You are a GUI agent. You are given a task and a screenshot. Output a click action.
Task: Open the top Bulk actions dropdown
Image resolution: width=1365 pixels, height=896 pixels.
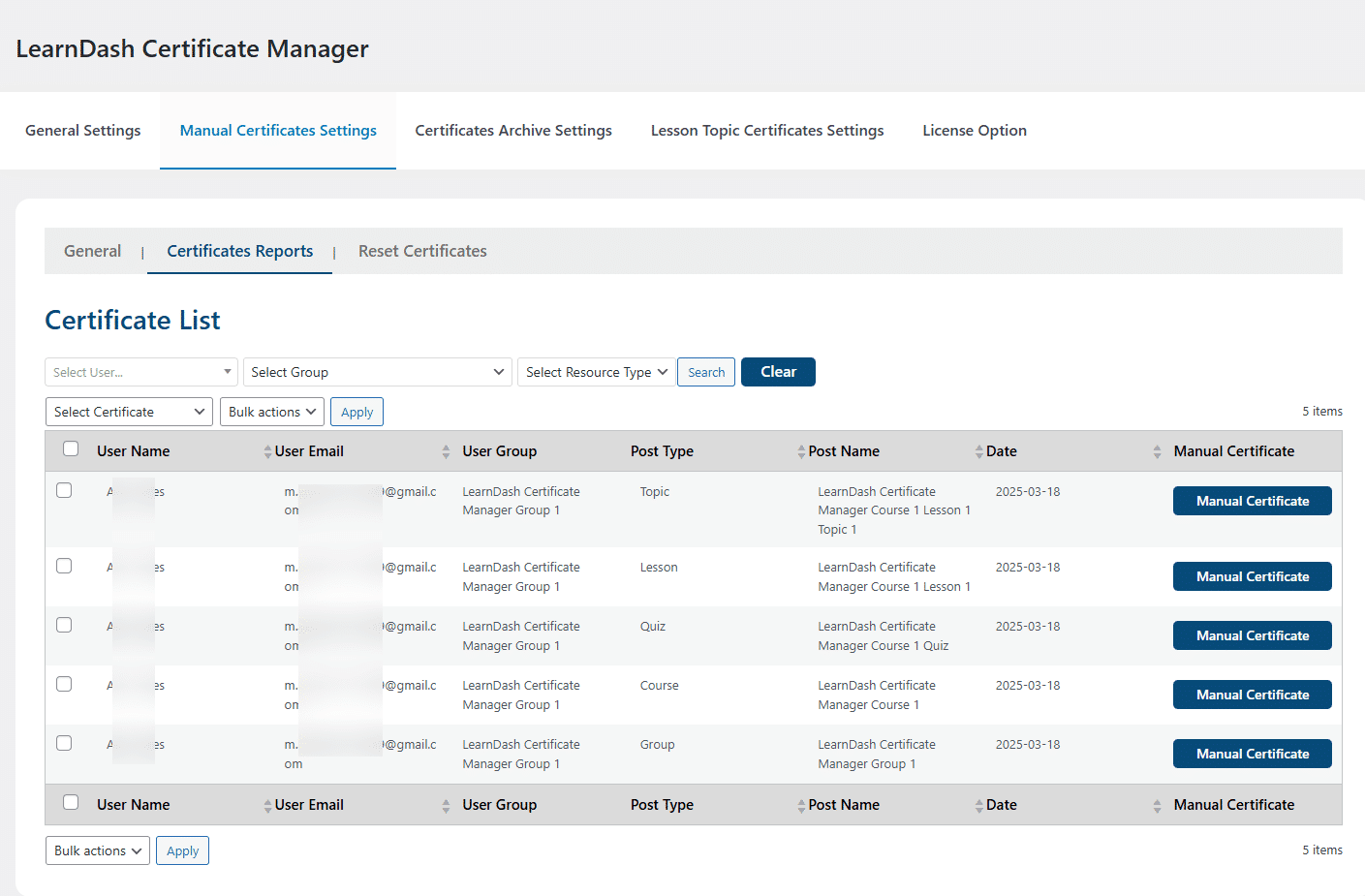272,412
